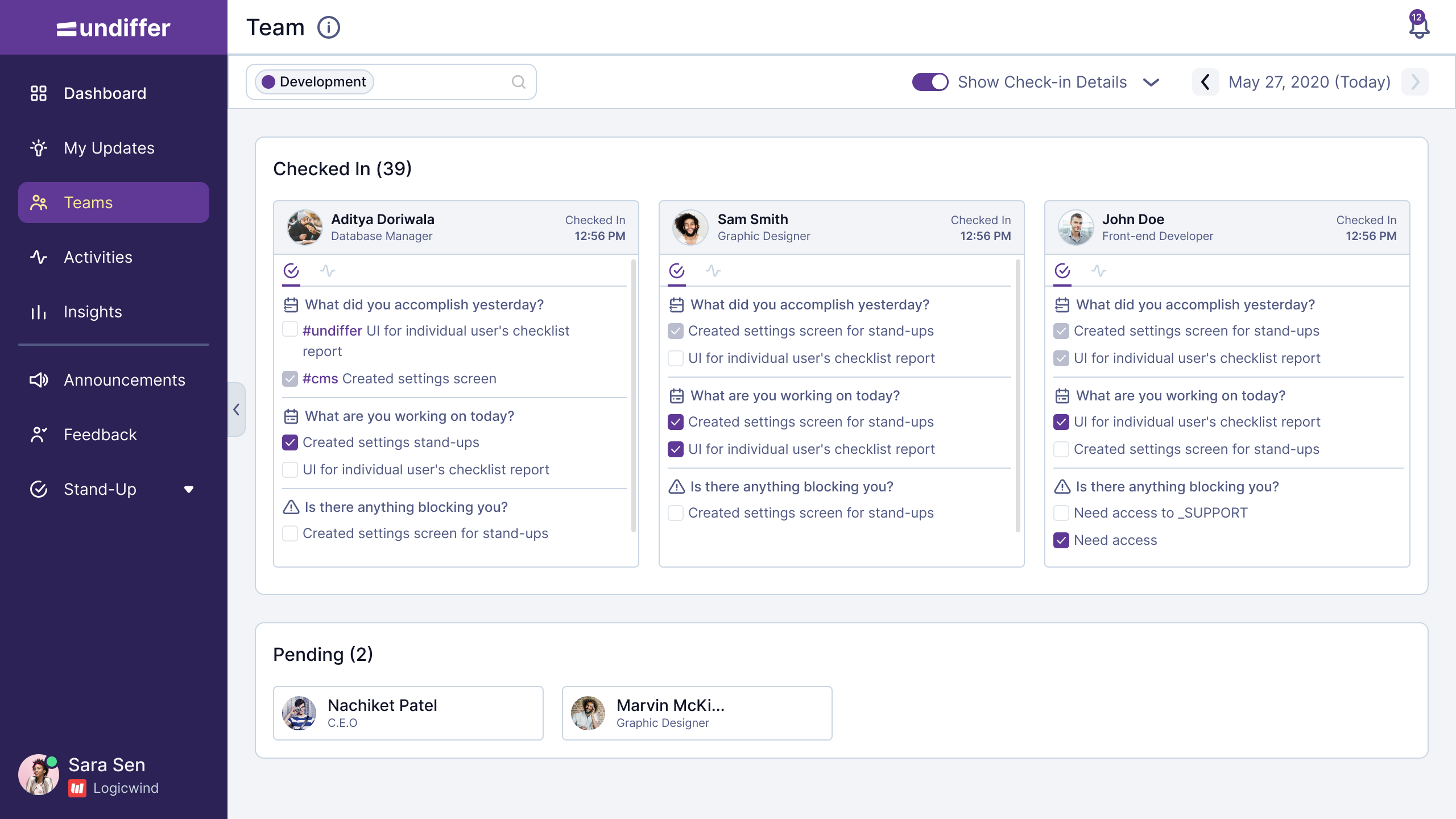Collapse the sidebar with arrow handle
Viewport: 1456px width, 819px height.
(237, 409)
